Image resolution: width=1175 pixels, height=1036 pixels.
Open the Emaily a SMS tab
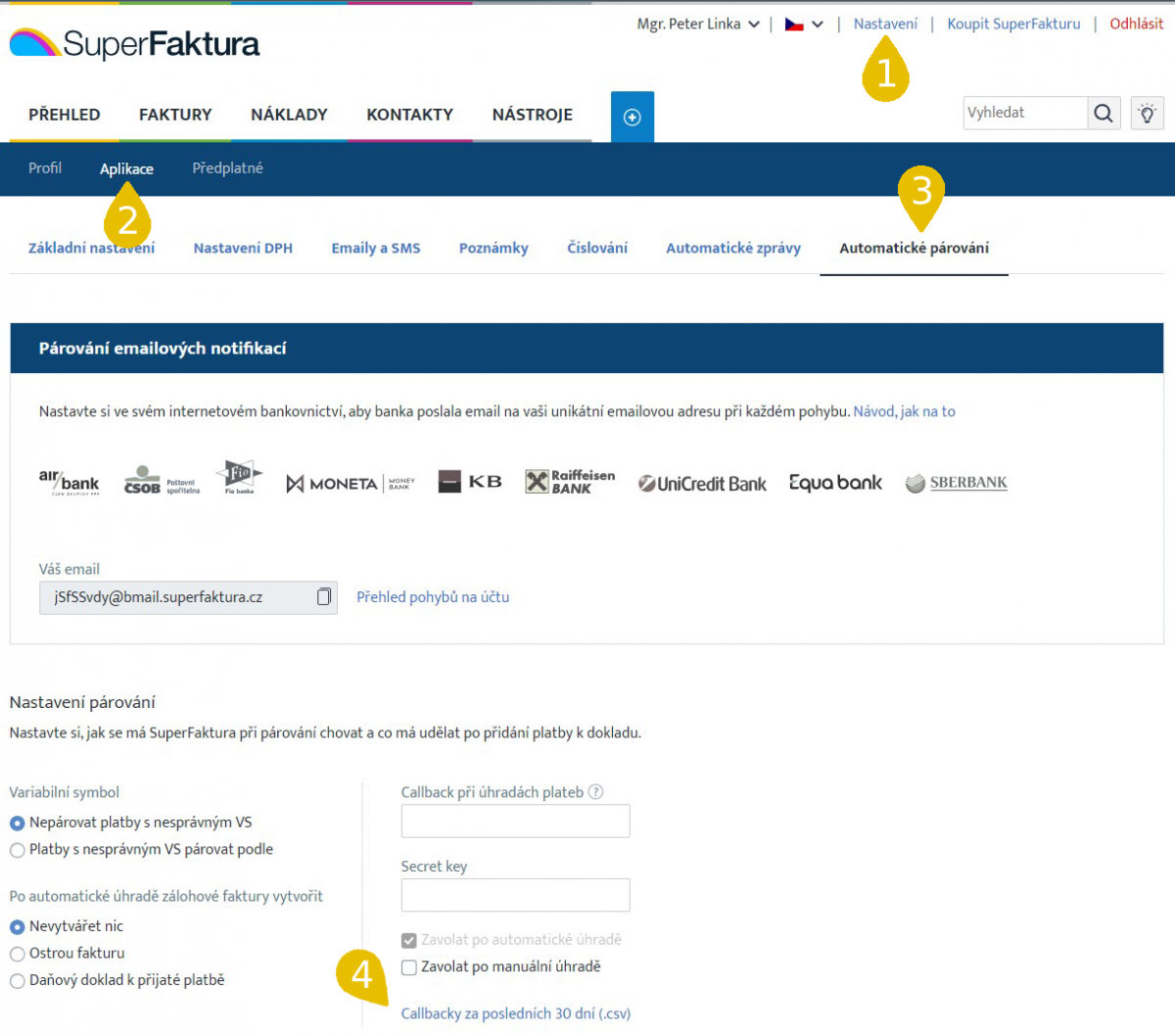(x=376, y=249)
